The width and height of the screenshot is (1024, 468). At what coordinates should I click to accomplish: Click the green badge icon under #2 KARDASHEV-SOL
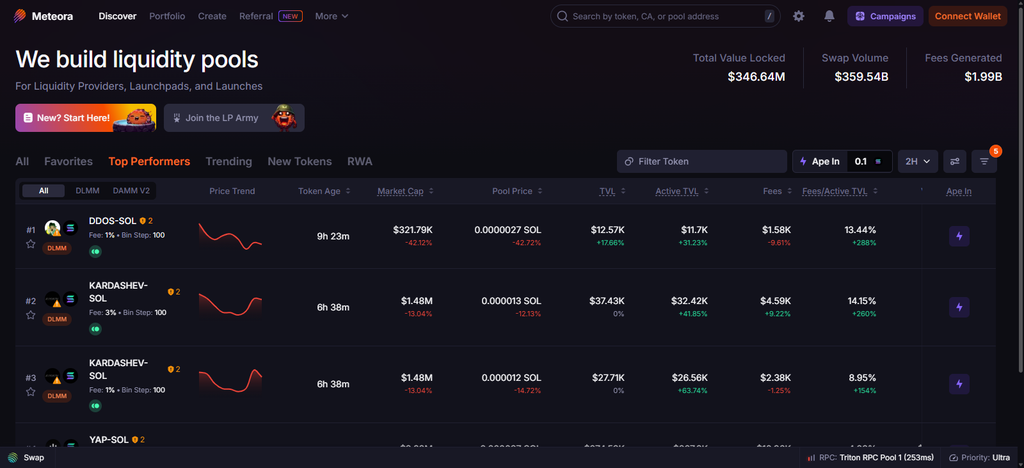95,329
